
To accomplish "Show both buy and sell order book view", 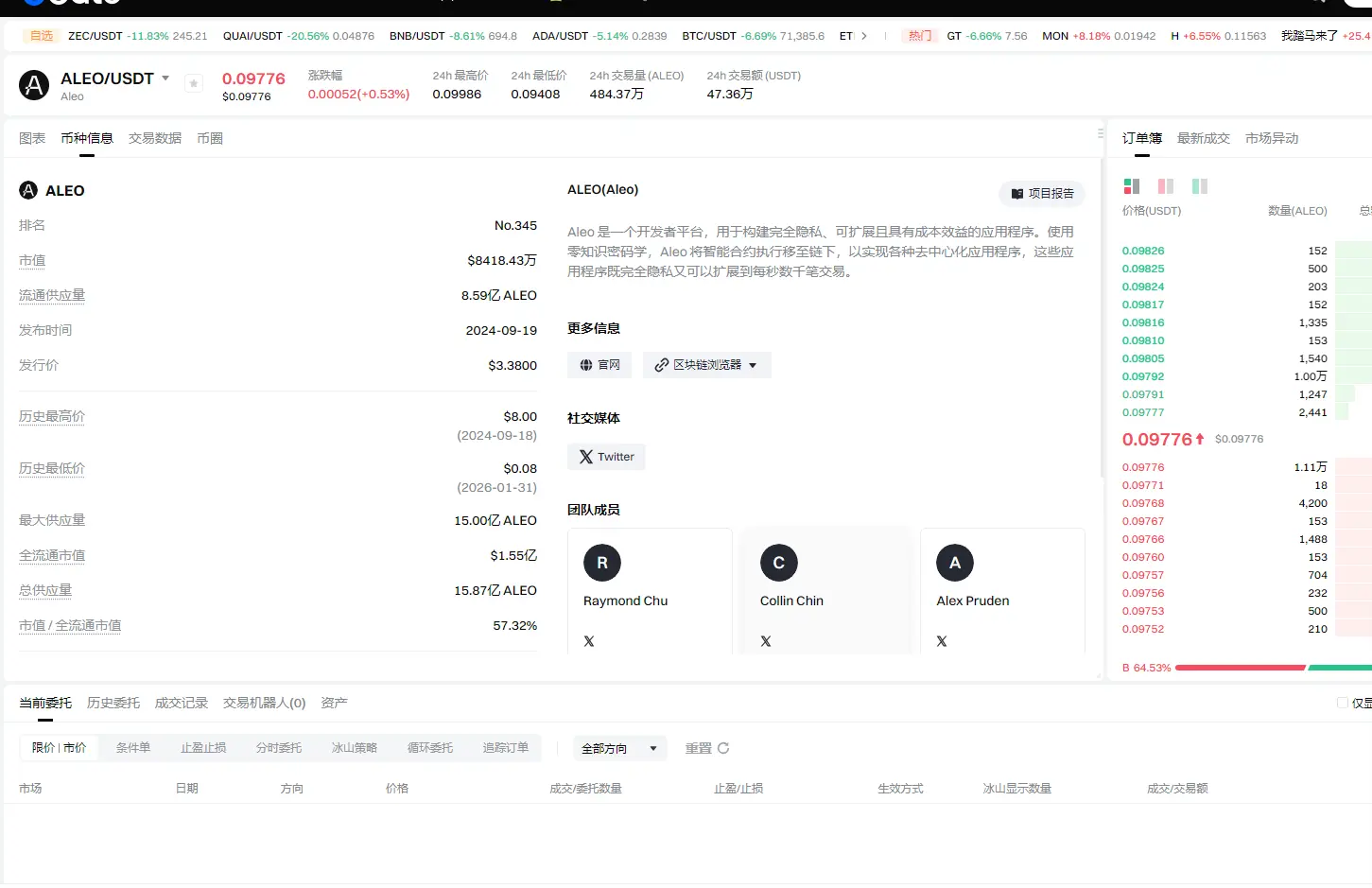I will point(1131,186).
